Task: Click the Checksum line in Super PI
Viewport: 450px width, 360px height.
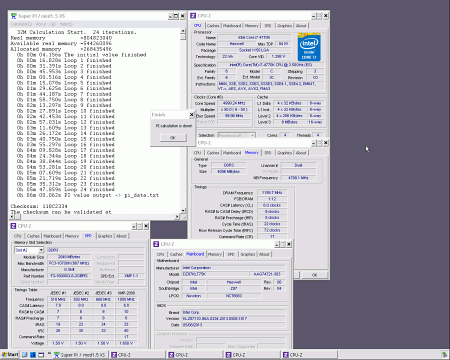Action: [x=39, y=206]
